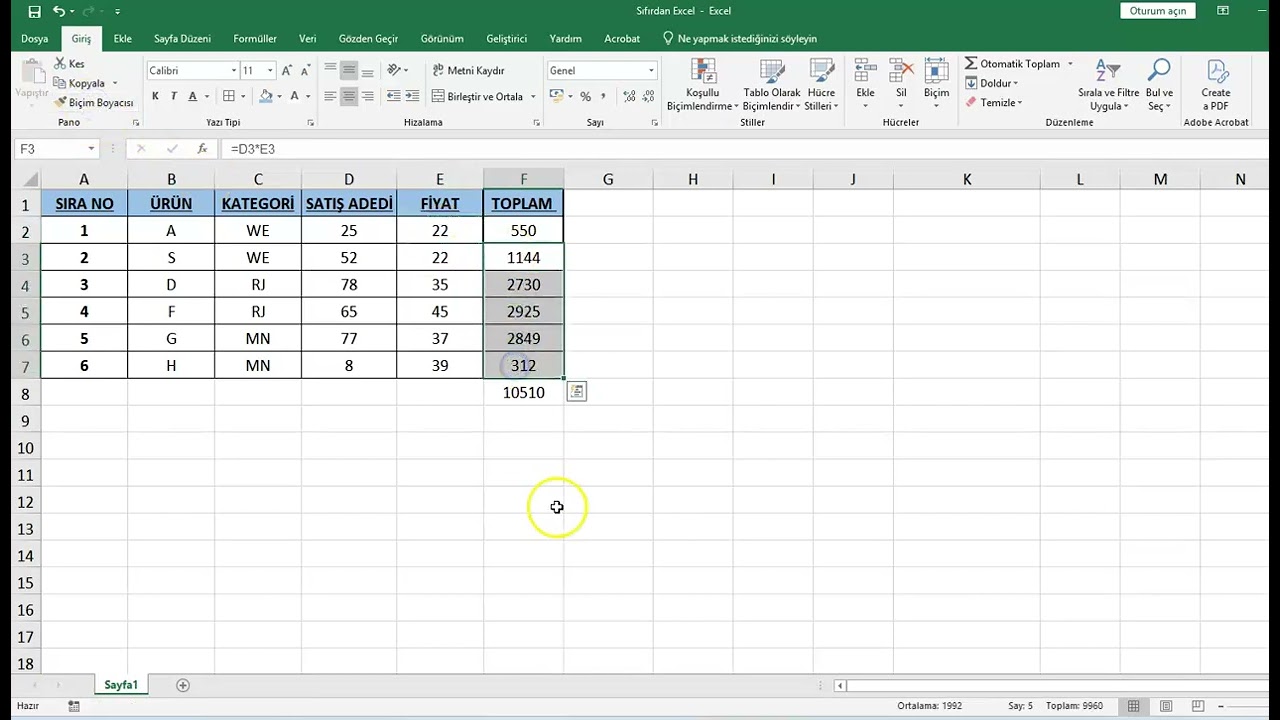Open Koşullu Biçimlendirme conditional formatting

pyautogui.click(x=703, y=85)
